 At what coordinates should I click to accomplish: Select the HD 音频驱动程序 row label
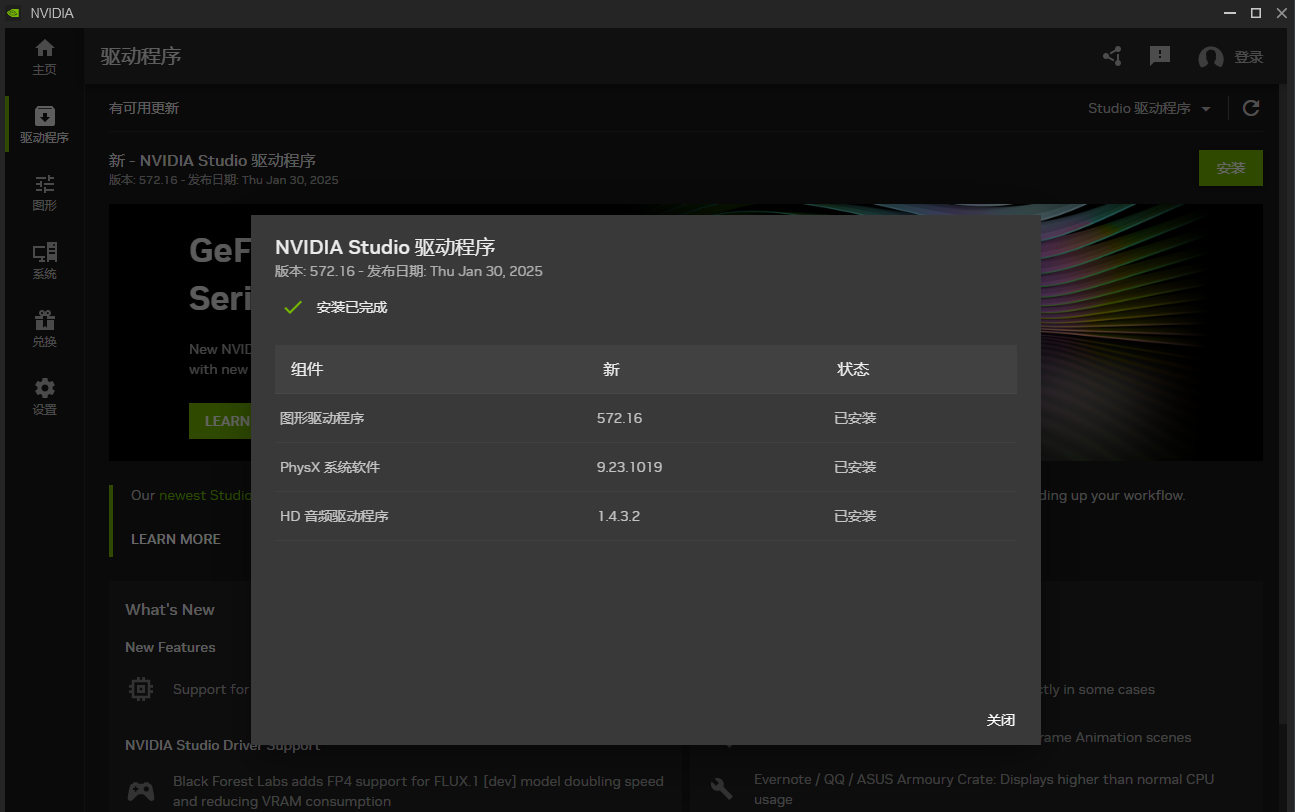pos(334,516)
